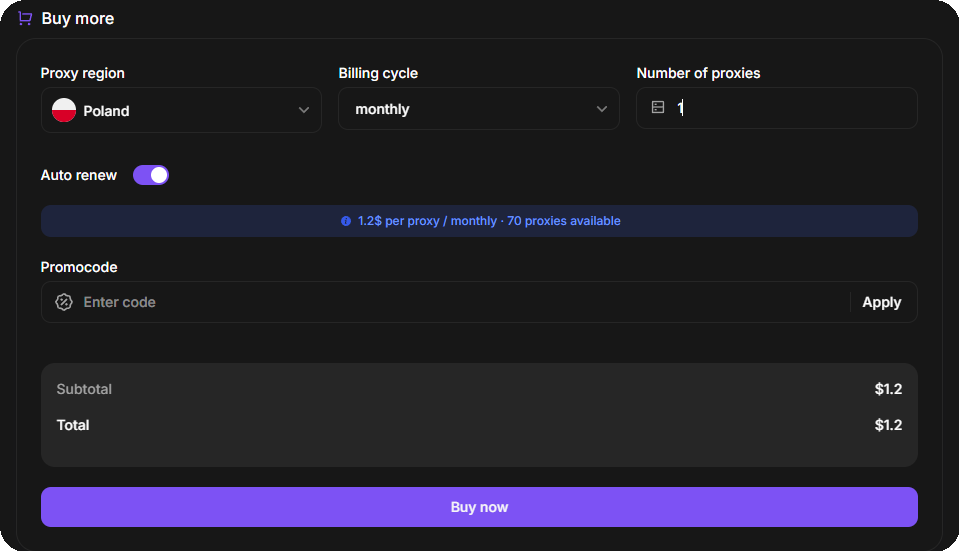959x551 pixels.
Task: Click the blue info icon in price banner
Action: coord(346,221)
